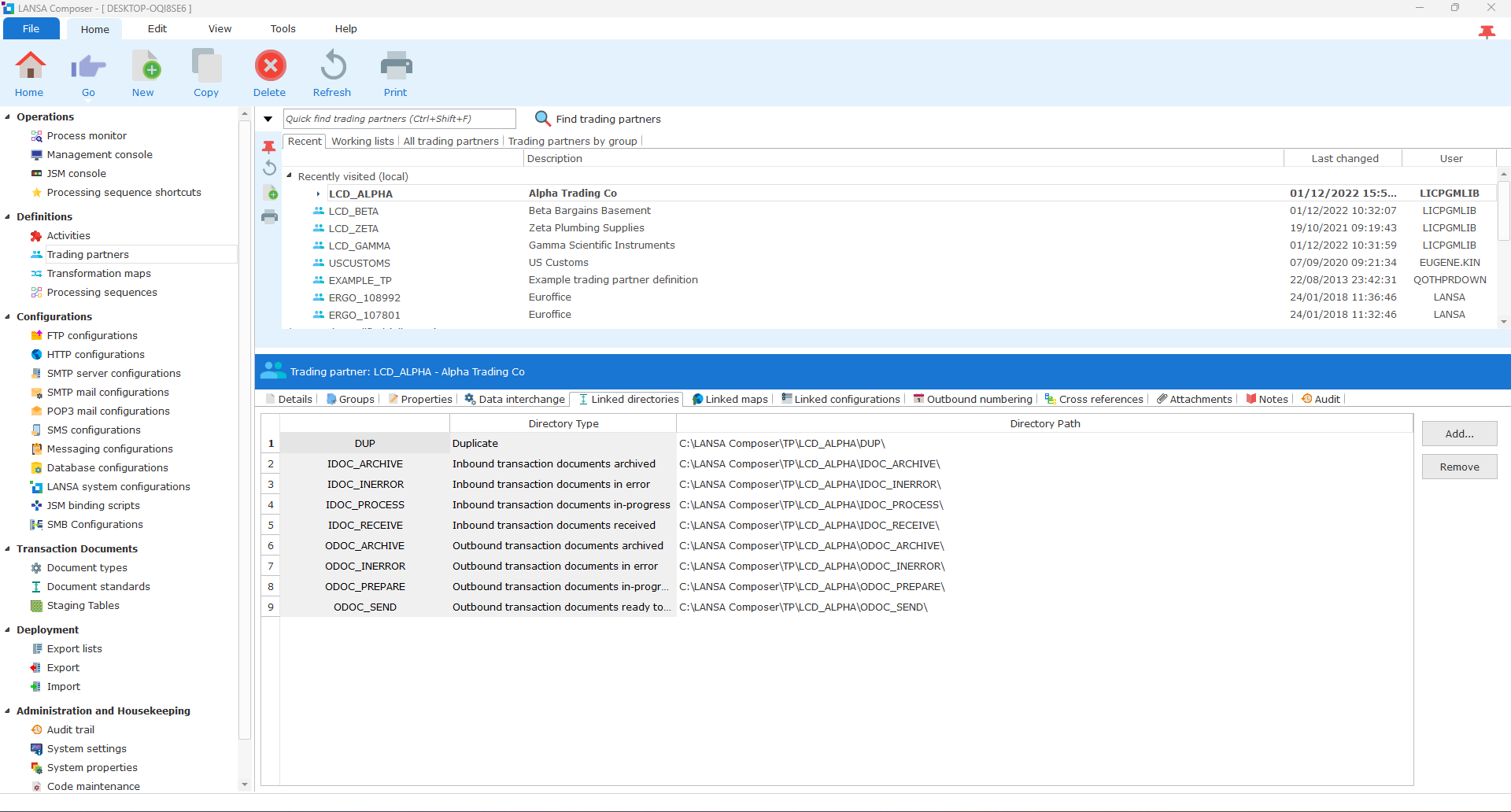The image size is (1511, 812).
Task: Open HTTP configurations
Action: (x=95, y=355)
